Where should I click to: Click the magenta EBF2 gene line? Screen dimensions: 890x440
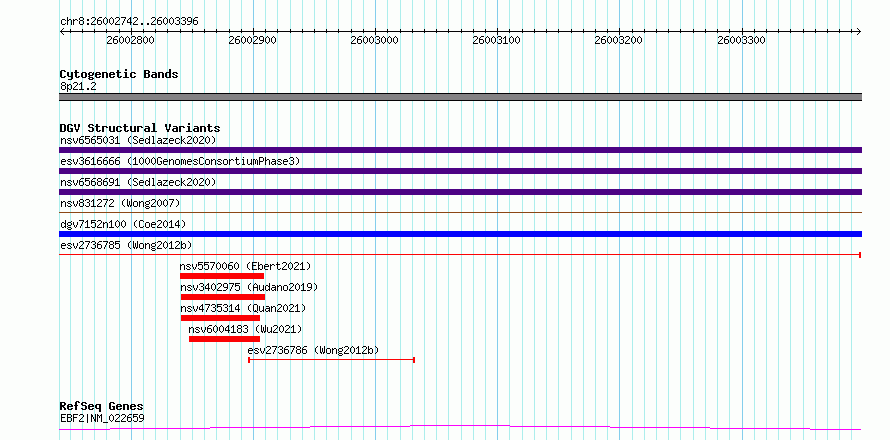pyautogui.click(x=460, y=427)
